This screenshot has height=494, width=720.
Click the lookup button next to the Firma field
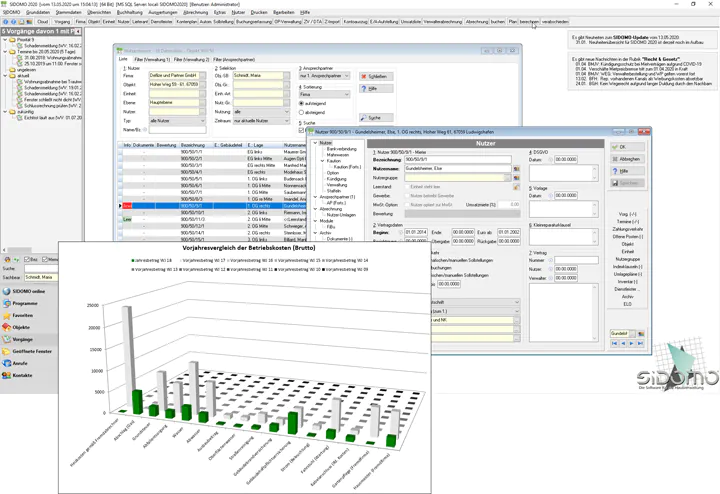202,75
